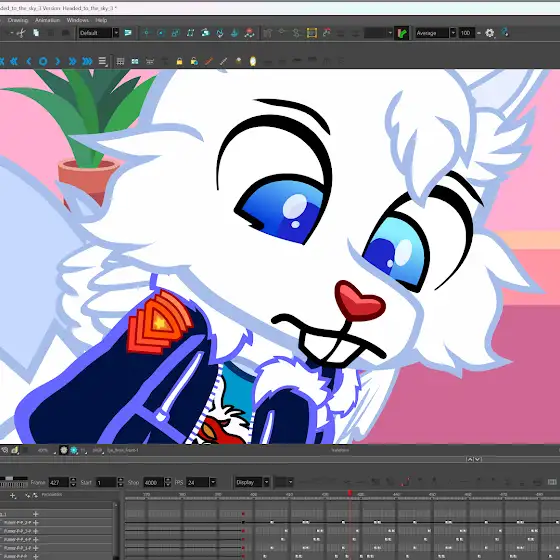Click the green easing icon
560x560 pixels.
(402, 33)
